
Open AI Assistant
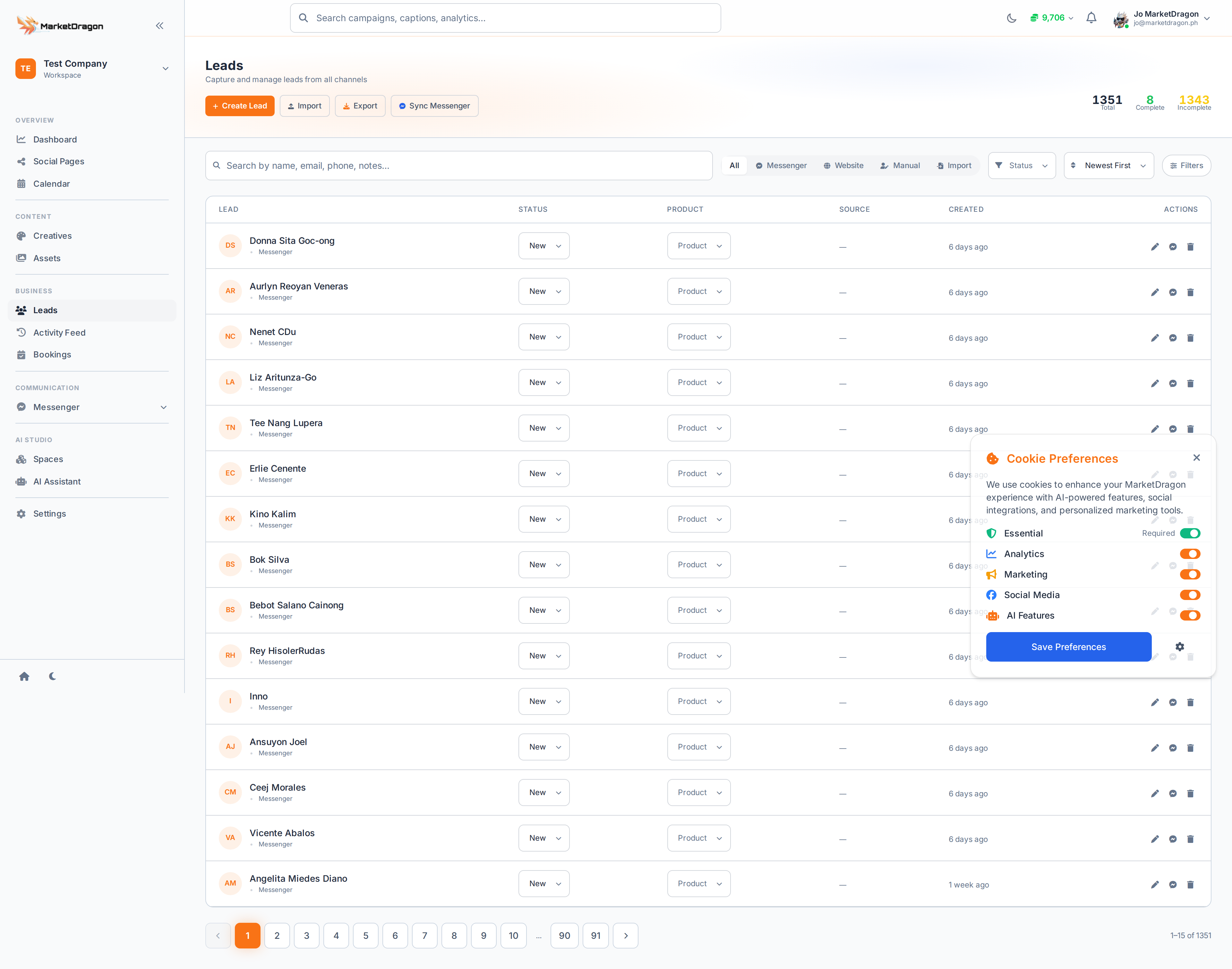(x=92, y=482)
